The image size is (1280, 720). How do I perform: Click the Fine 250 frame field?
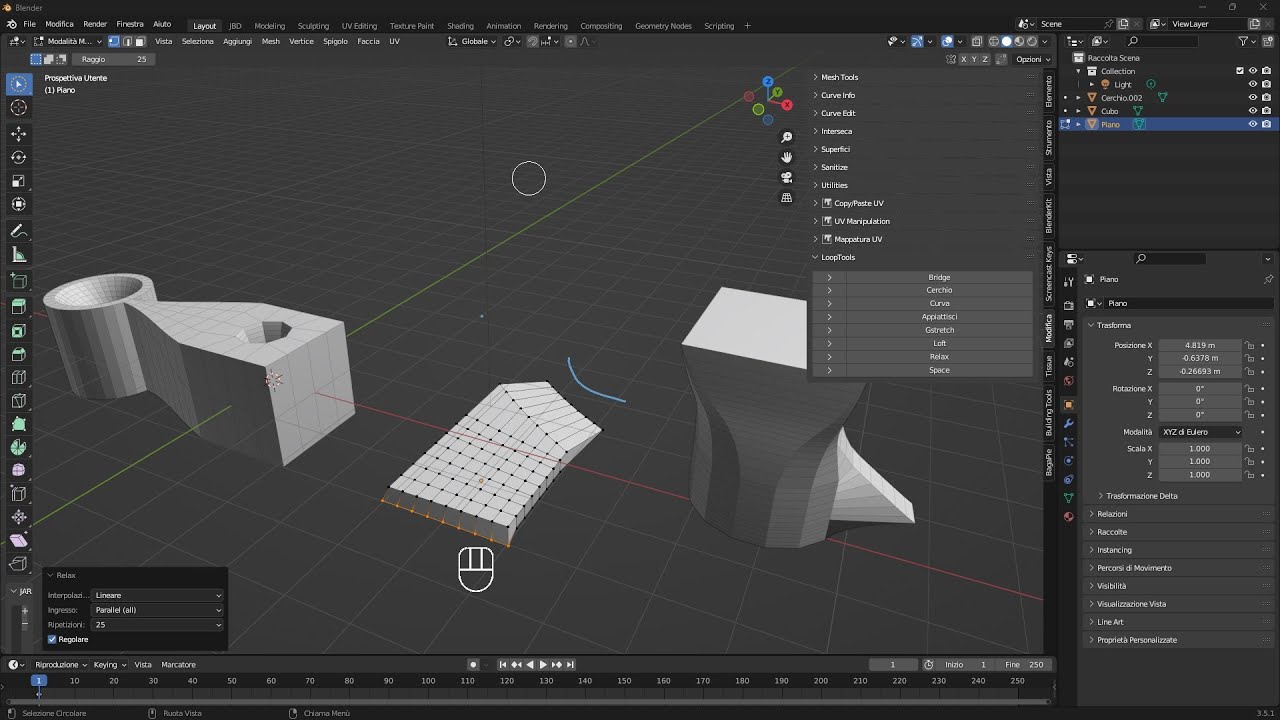coord(1025,664)
